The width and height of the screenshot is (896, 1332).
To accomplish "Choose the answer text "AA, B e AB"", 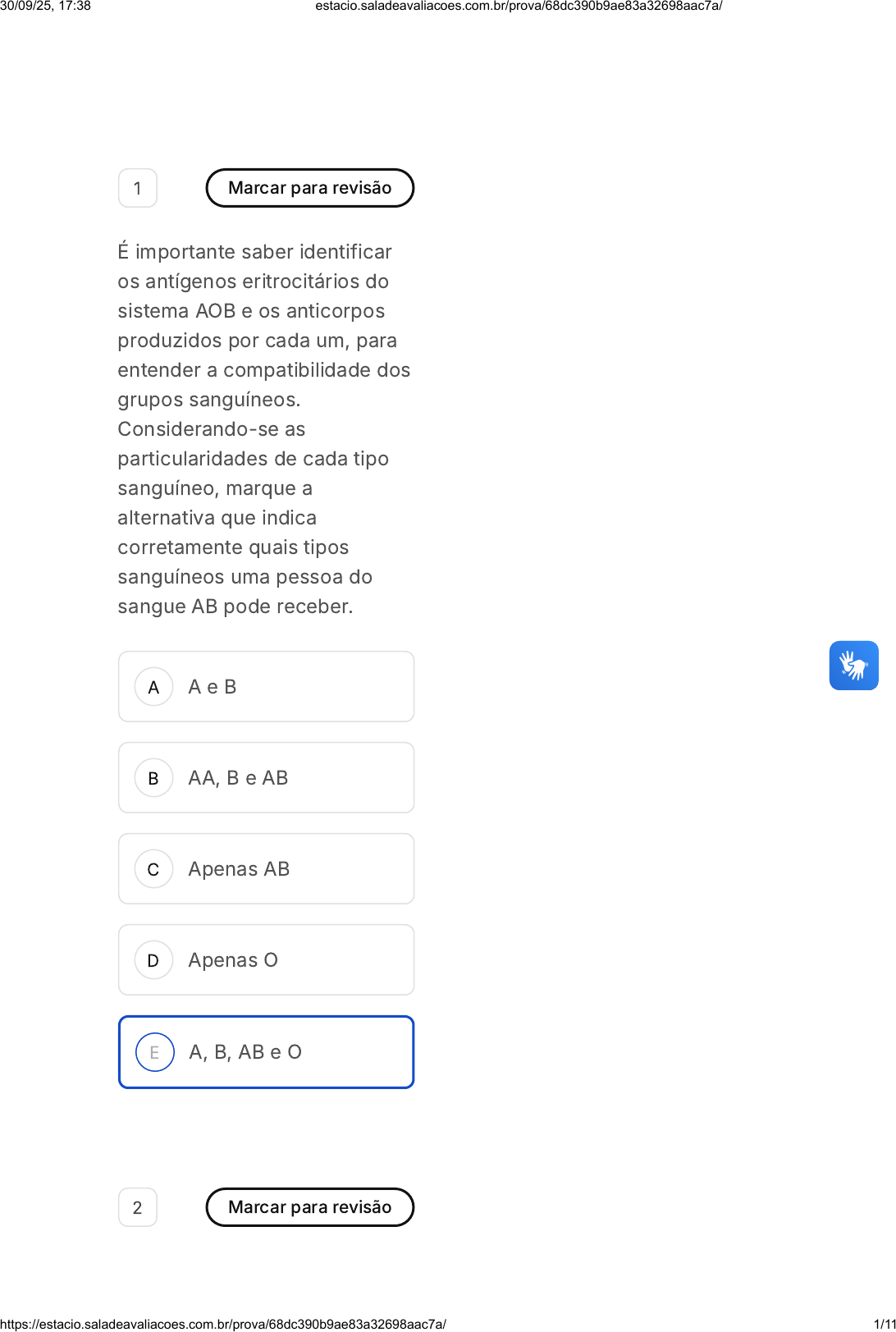I will click(238, 778).
